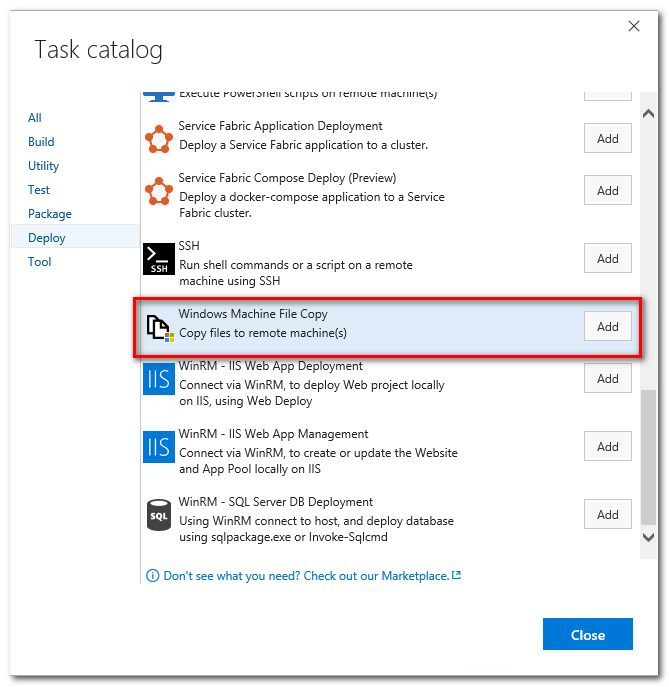Click 'Deploy a Service Fabric application' description
669x687 pixels.
(304, 145)
